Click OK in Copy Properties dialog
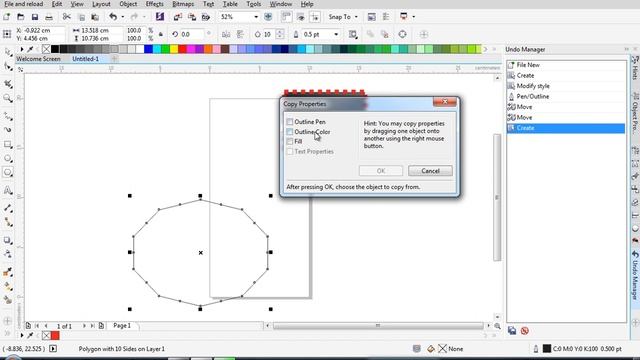 (x=381, y=171)
